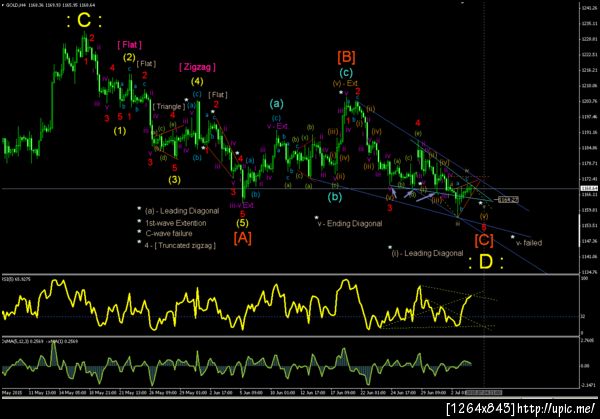Screen dimensions: 600x419
Task: Select the yellow '(2)' wave label
Action: coord(129,57)
